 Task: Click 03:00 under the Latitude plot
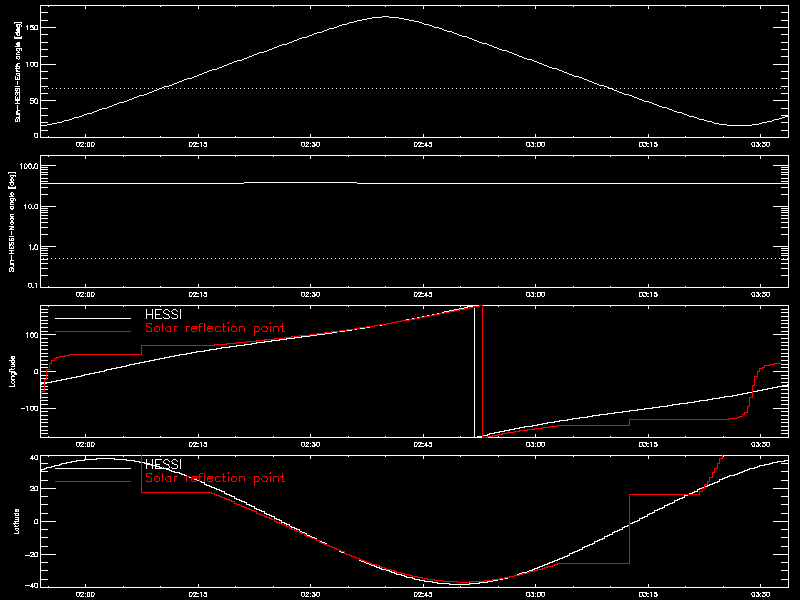pyautogui.click(x=535, y=594)
